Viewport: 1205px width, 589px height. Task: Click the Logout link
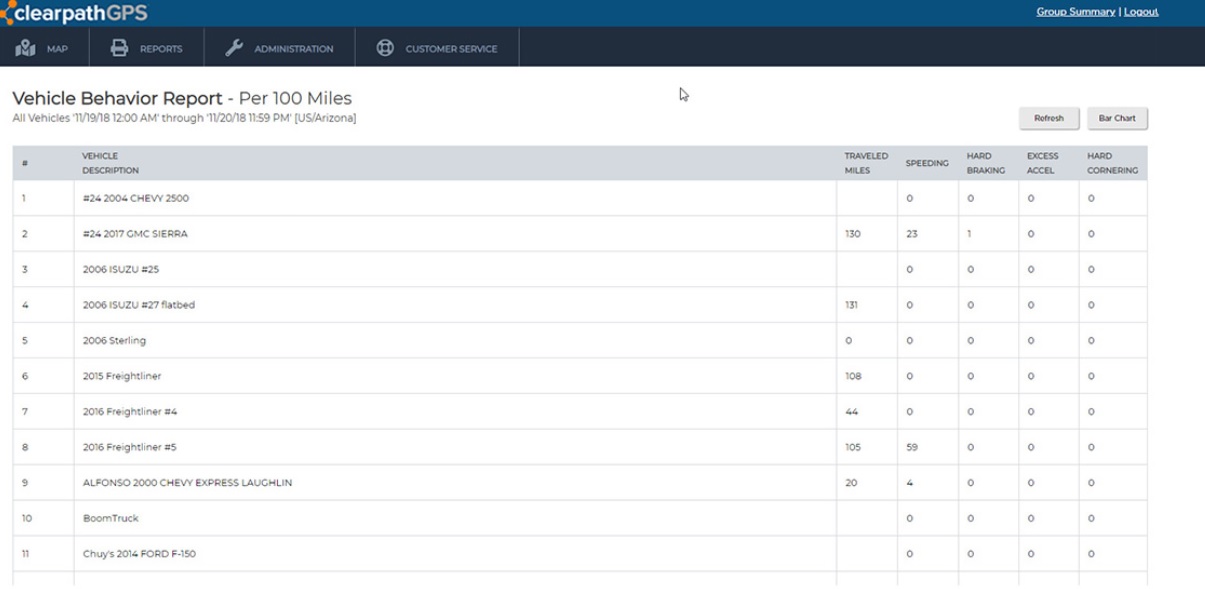pos(1141,12)
